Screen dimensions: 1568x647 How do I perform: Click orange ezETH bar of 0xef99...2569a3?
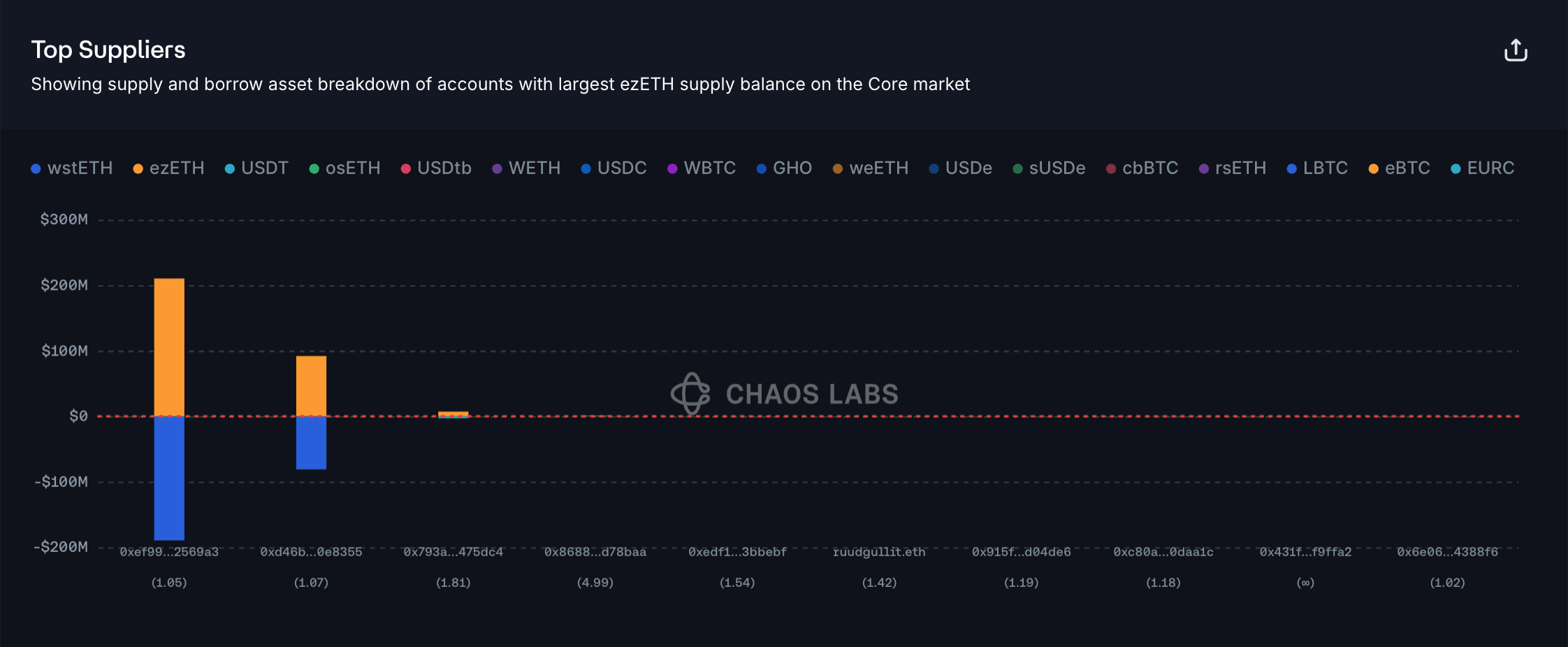click(x=169, y=347)
